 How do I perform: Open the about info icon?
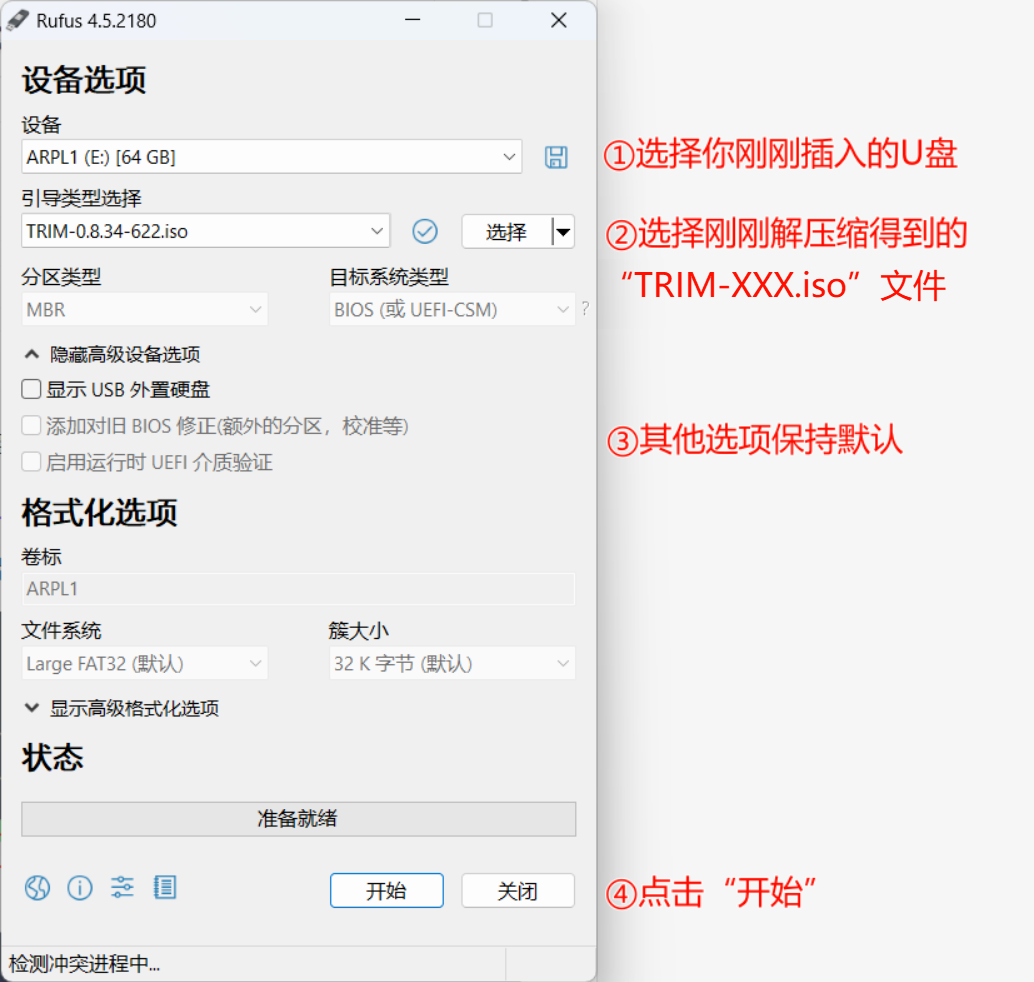(x=80, y=888)
